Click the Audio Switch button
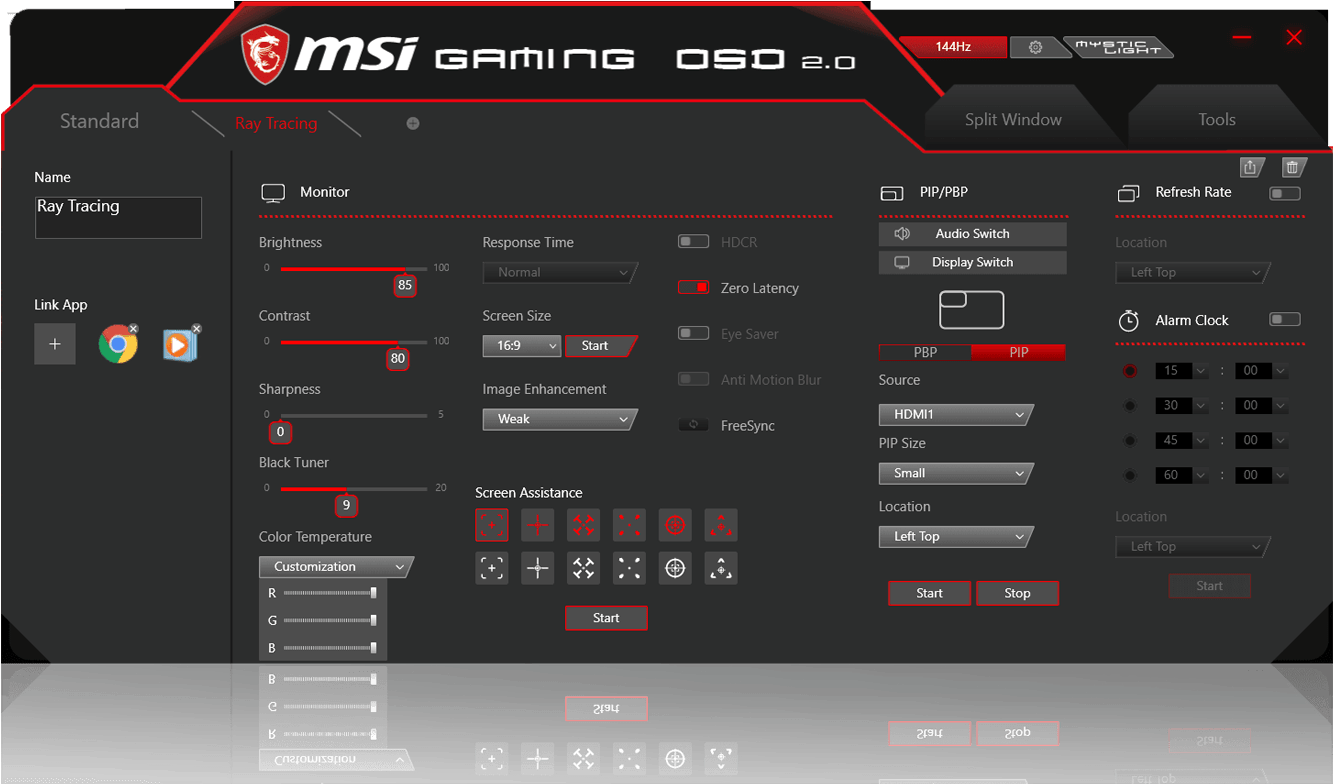The width and height of the screenshot is (1333, 784). coord(972,233)
